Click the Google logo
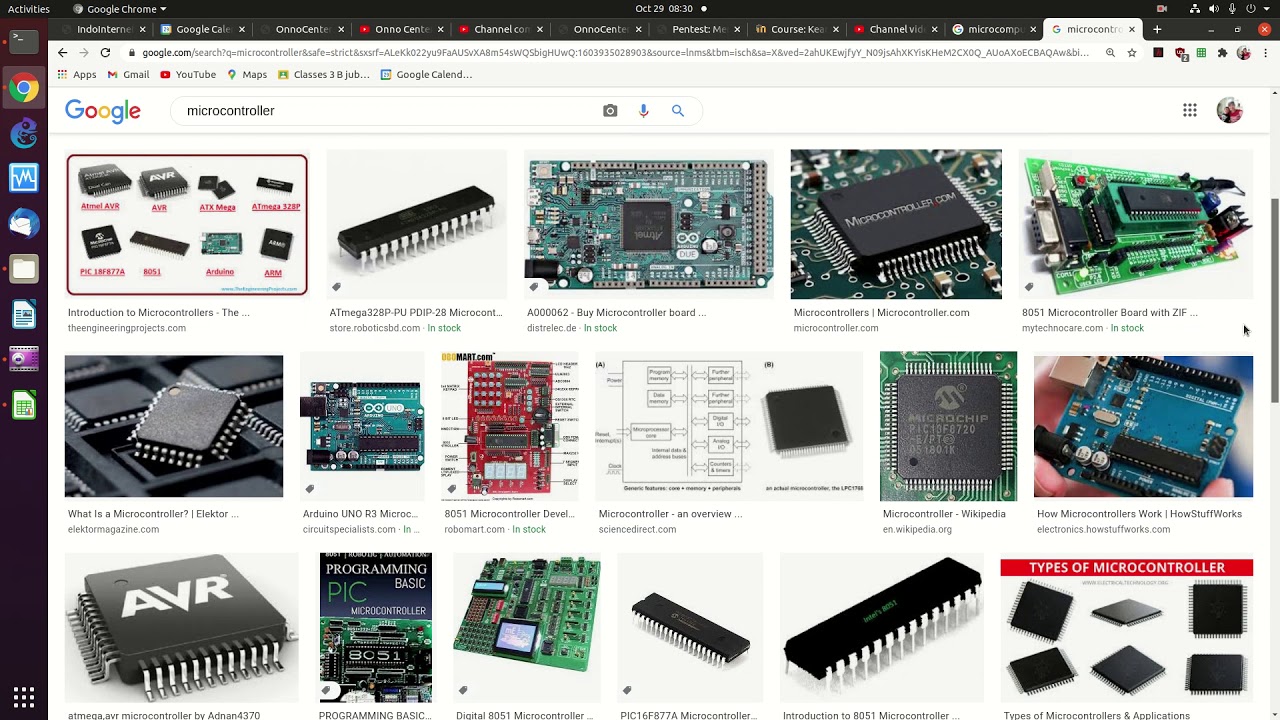 point(103,111)
